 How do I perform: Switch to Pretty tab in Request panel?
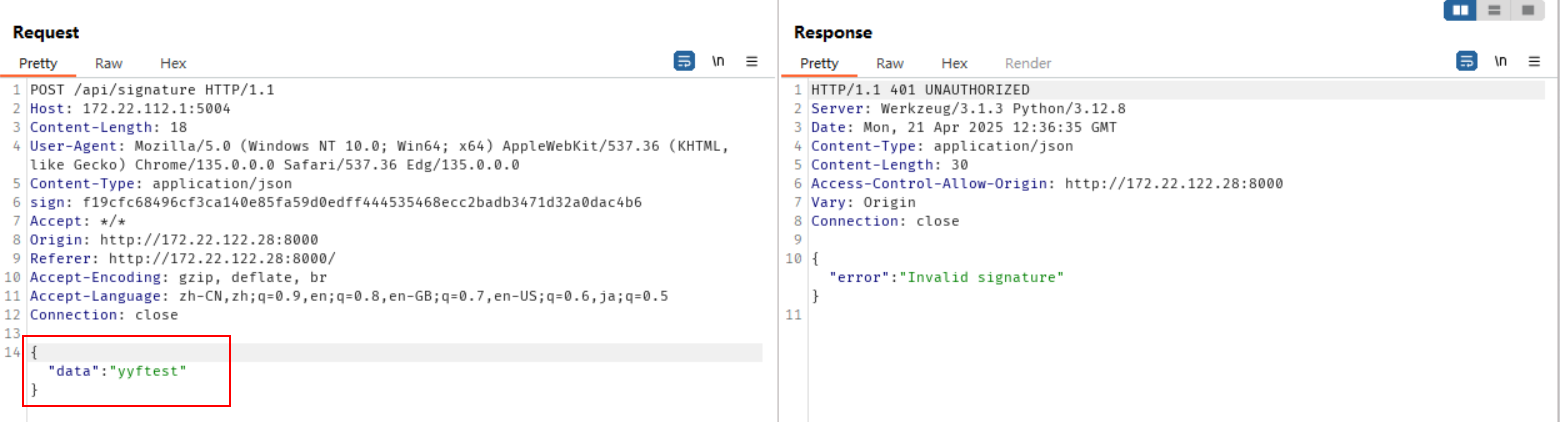[38, 63]
